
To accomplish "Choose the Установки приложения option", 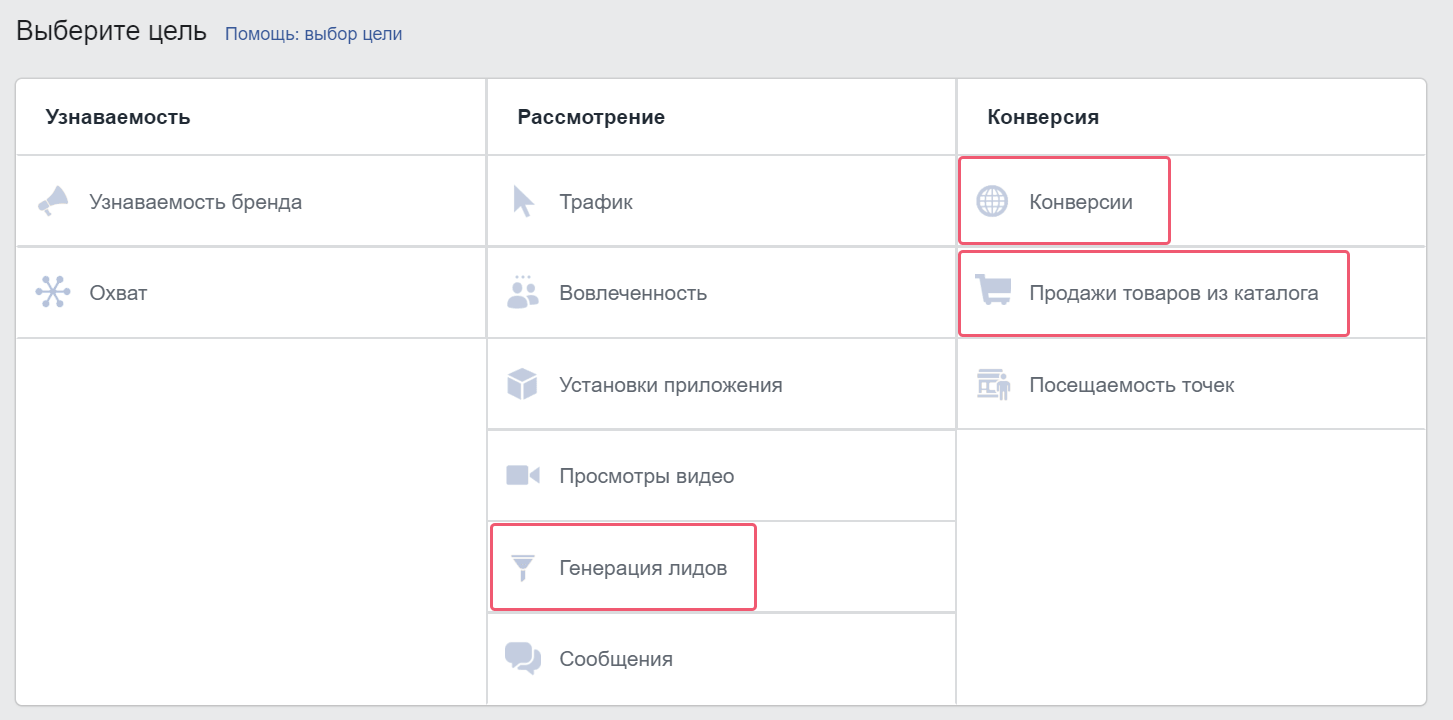I will pyautogui.click(x=671, y=385).
